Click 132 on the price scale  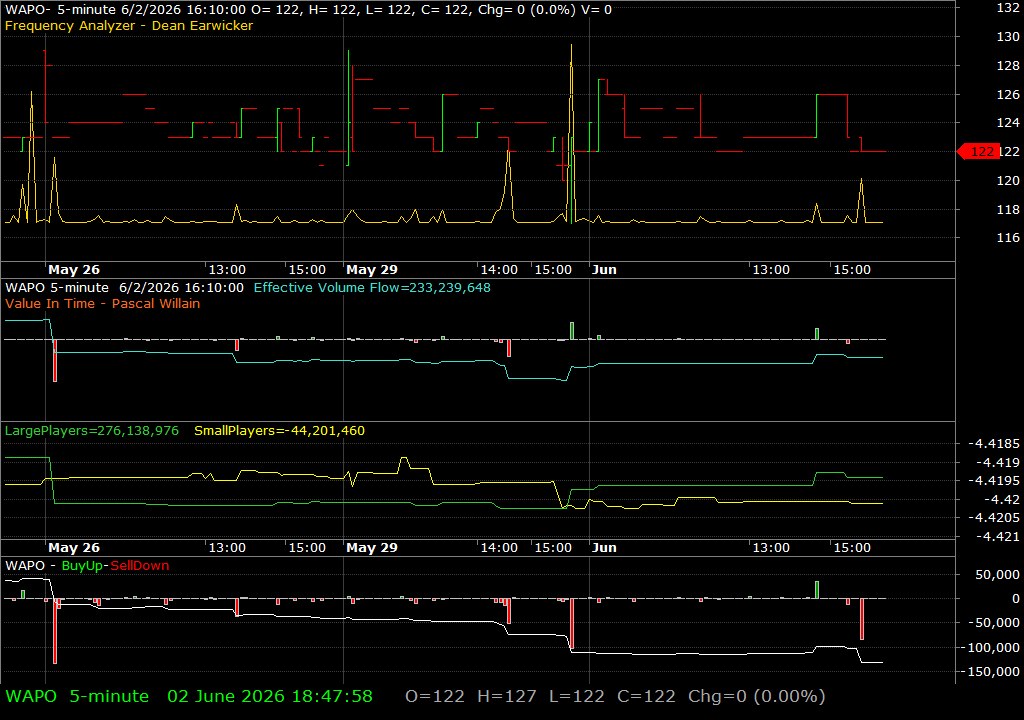coord(1008,8)
